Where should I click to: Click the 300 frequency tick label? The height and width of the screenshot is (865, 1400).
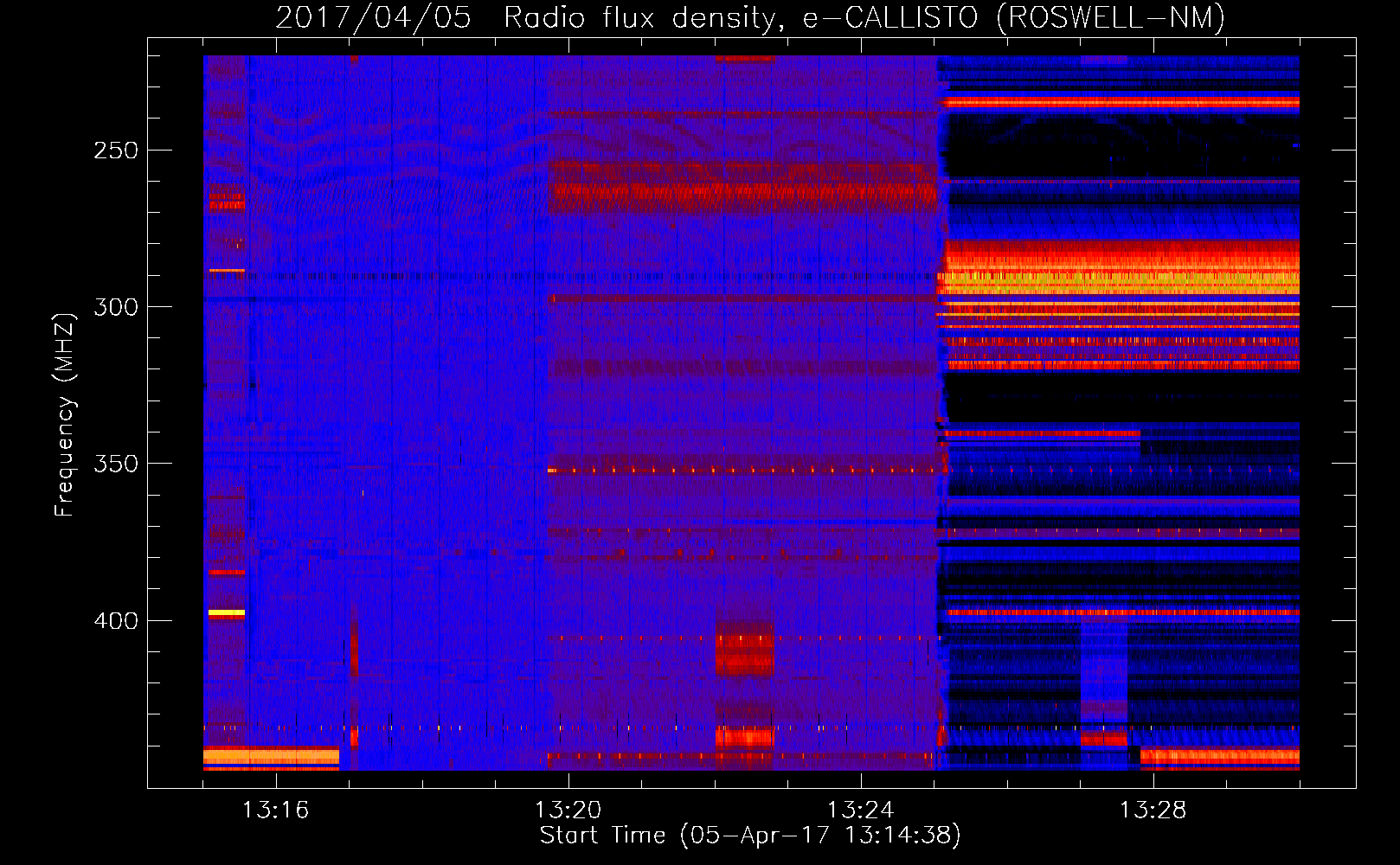click(x=115, y=307)
